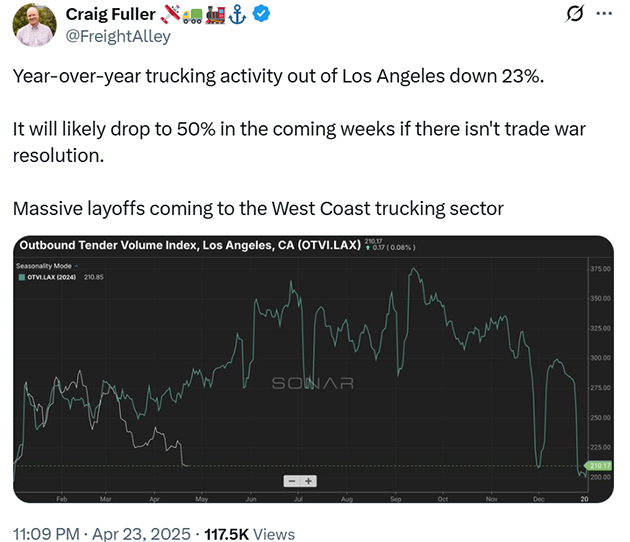Click the Craig Fuller display name
Viewport: 630px width, 542px height.
pos(110,14)
